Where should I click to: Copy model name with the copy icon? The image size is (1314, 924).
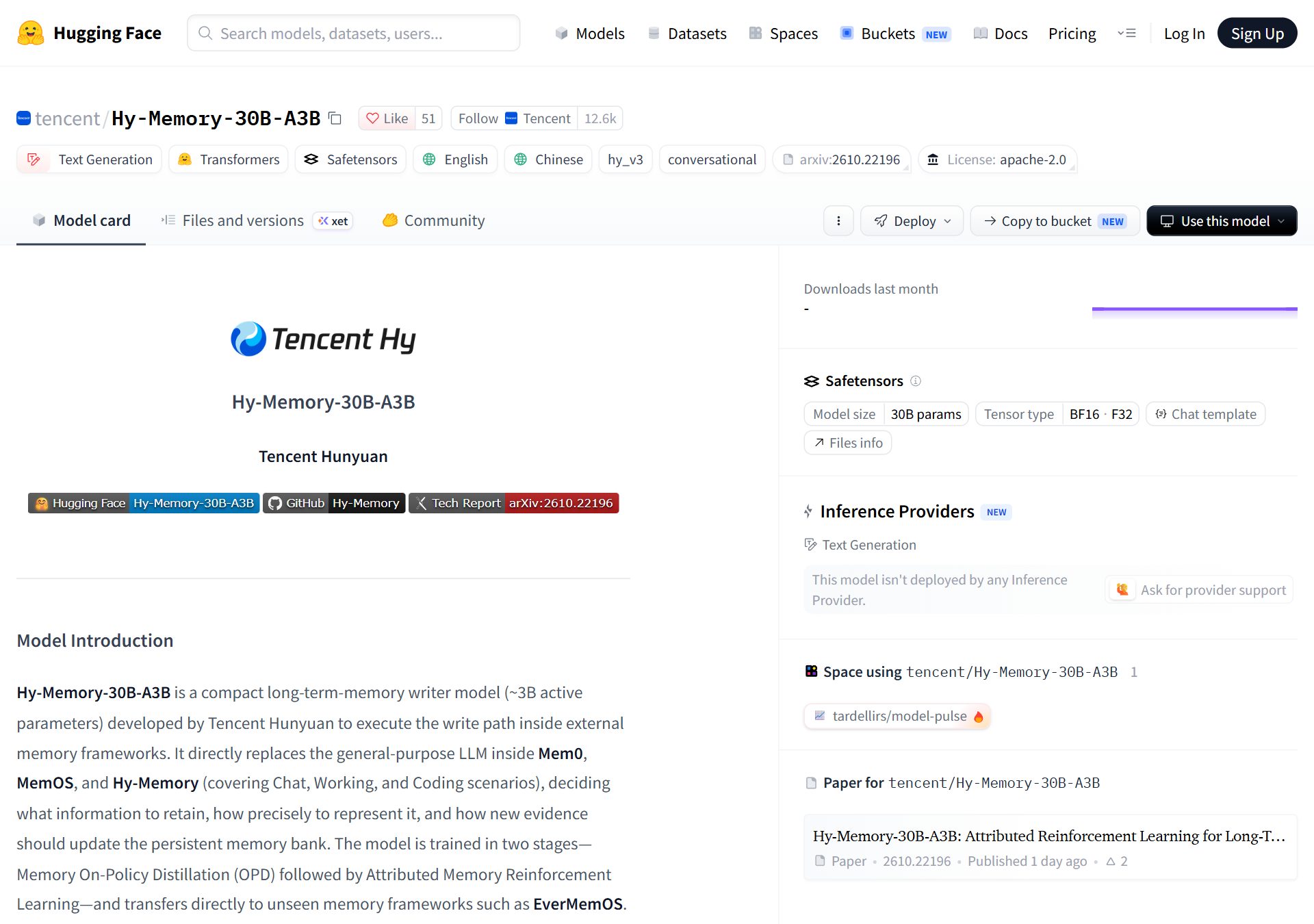pyautogui.click(x=335, y=118)
